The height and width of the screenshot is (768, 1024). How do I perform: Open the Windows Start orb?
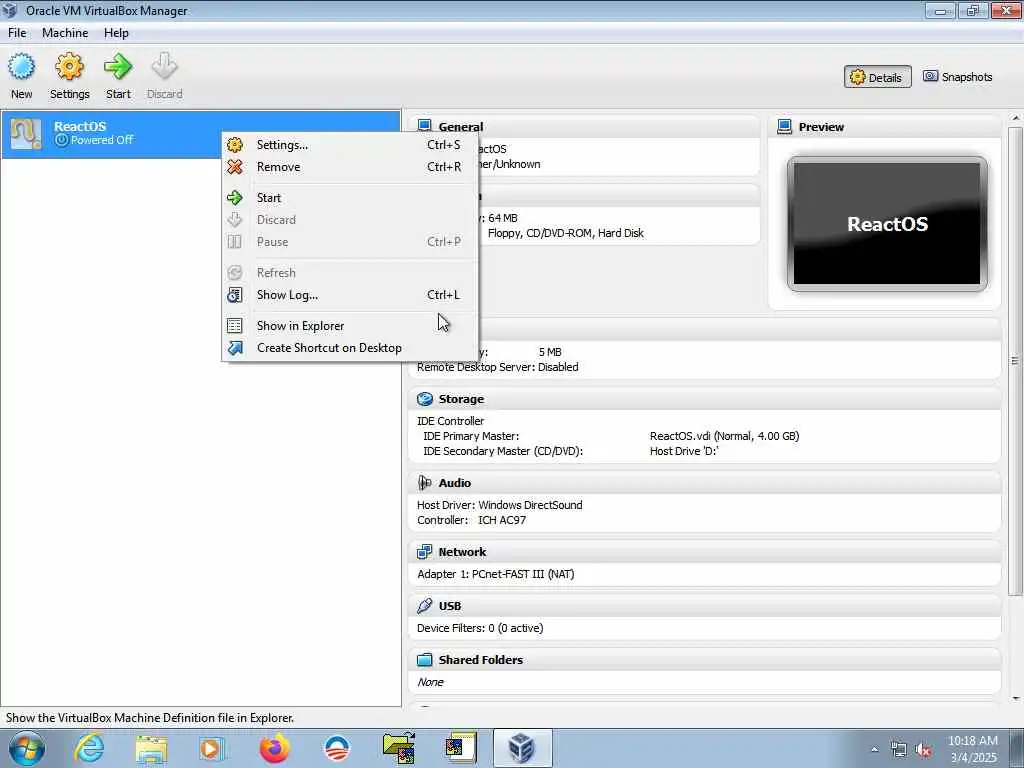(x=27, y=748)
